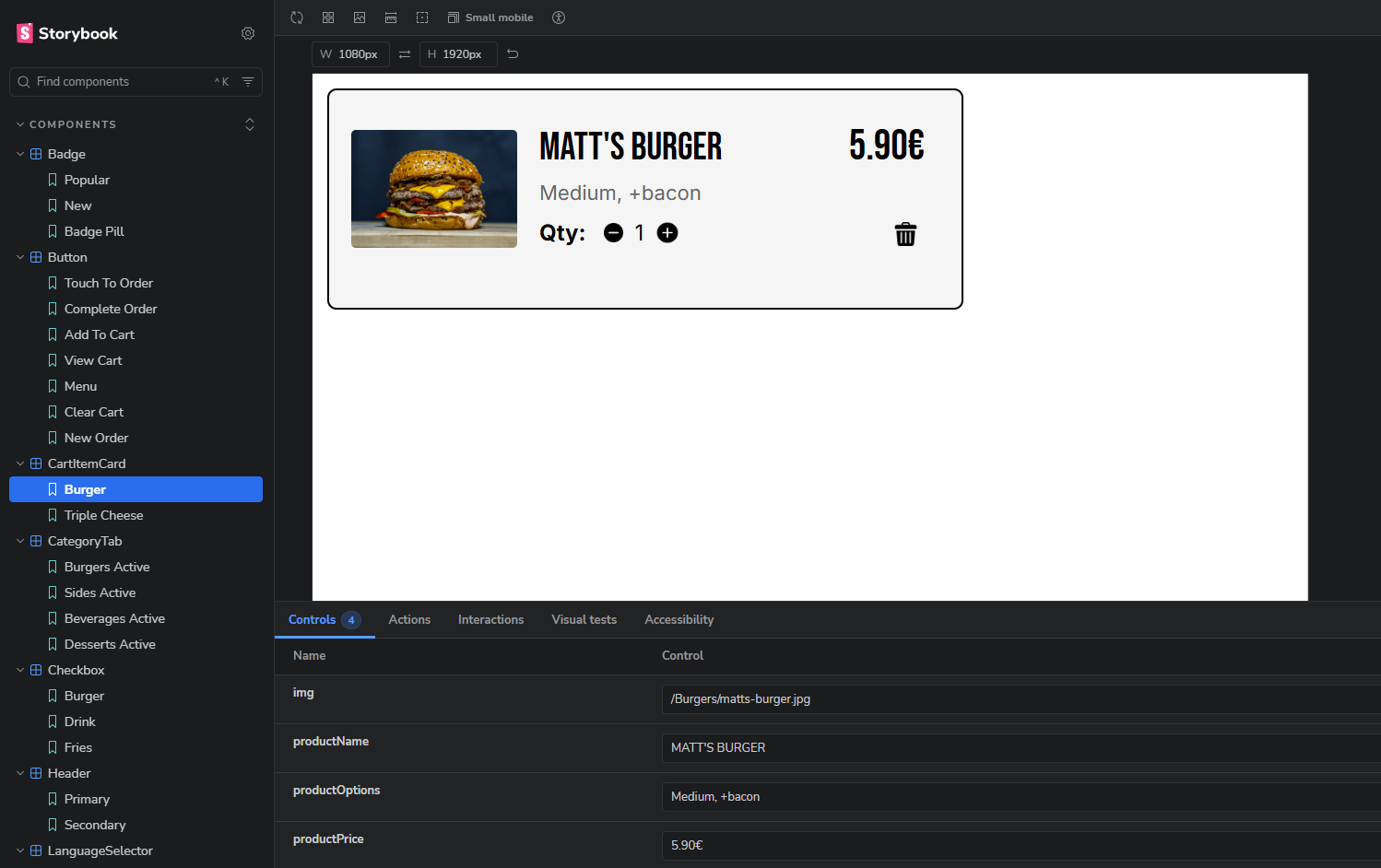Collapse the CartItemCard component group
The width and height of the screenshot is (1381, 868).
point(20,463)
